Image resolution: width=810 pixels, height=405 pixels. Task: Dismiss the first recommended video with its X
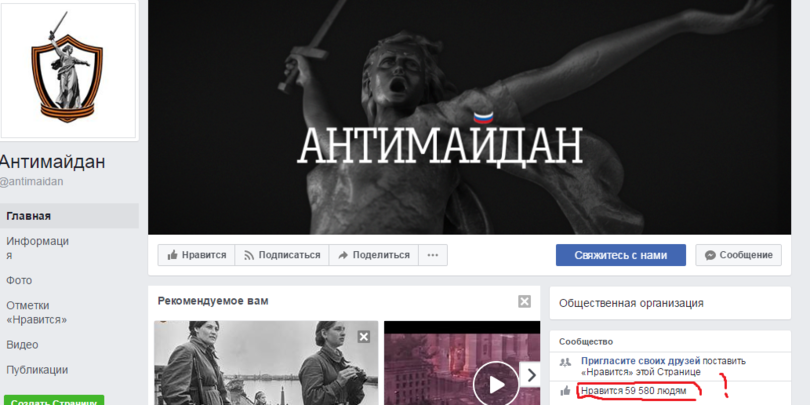point(364,337)
